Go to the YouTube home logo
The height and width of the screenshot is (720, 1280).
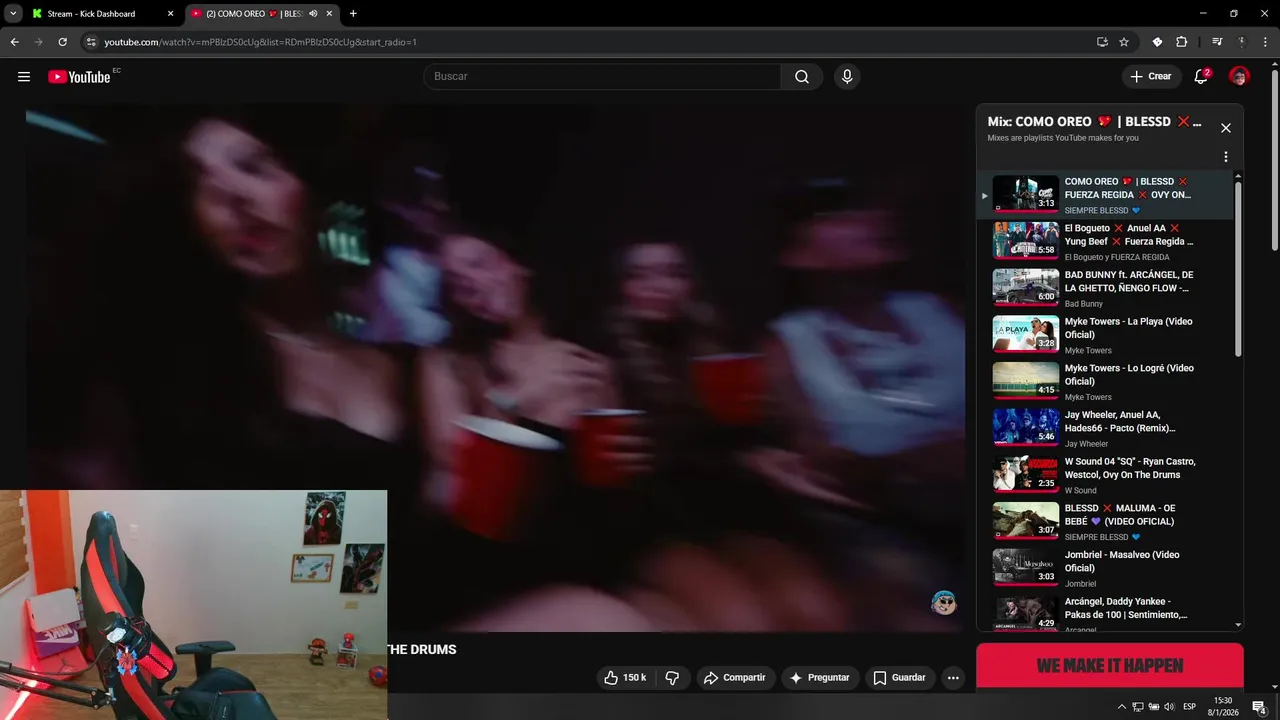coord(79,77)
